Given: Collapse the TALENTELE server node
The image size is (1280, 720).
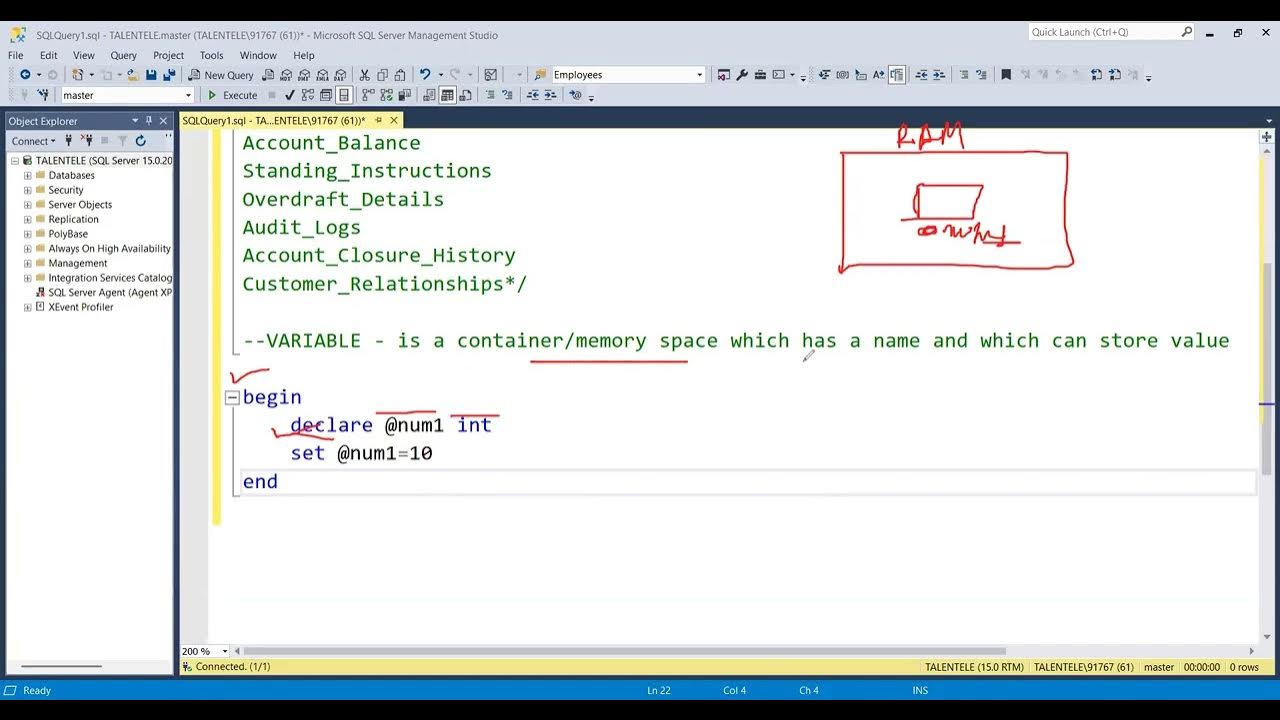Looking at the screenshot, I should pos(15,160).
